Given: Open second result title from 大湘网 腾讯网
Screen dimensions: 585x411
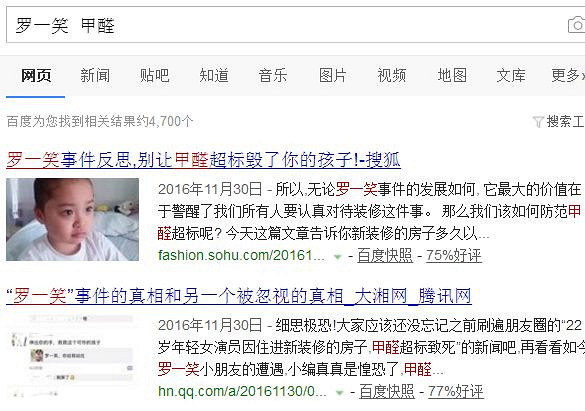Looking at the screenshot, I should coord(239,296).
